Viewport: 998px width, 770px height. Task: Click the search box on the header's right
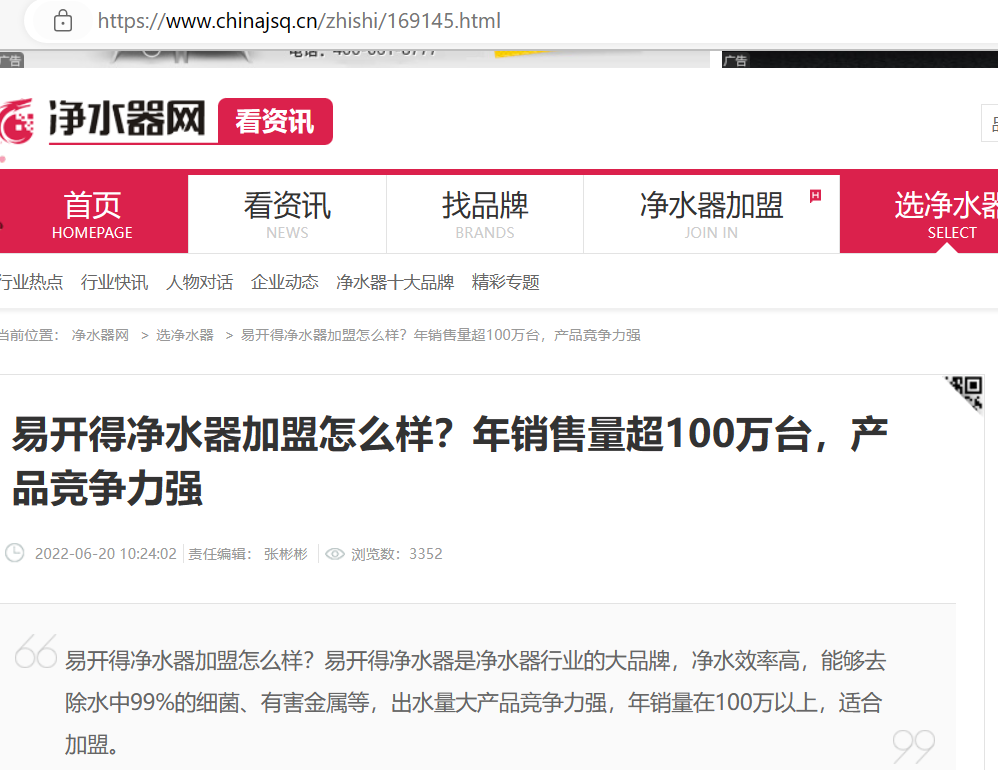tap(989, 123)
